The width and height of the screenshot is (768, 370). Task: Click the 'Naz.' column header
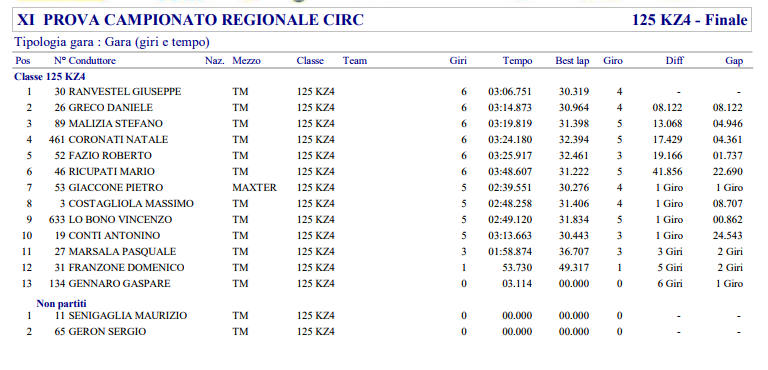pyautogui.click(x=215, y=61)
